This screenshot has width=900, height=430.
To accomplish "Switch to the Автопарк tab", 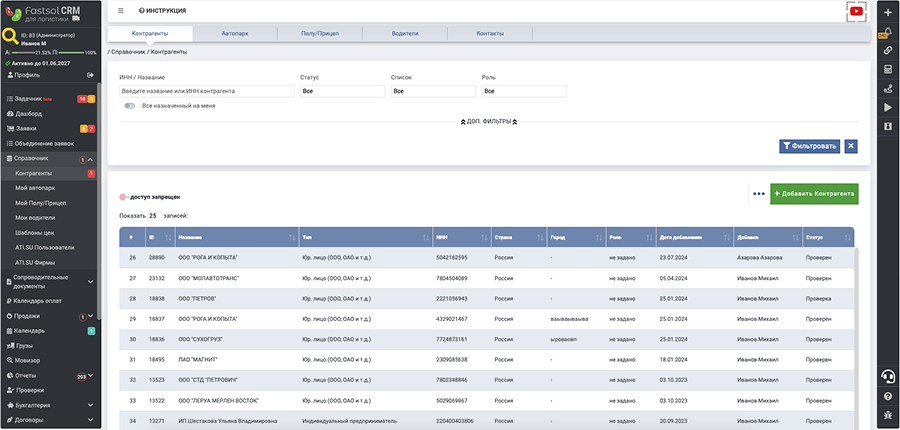I will (x=234, y=33).
